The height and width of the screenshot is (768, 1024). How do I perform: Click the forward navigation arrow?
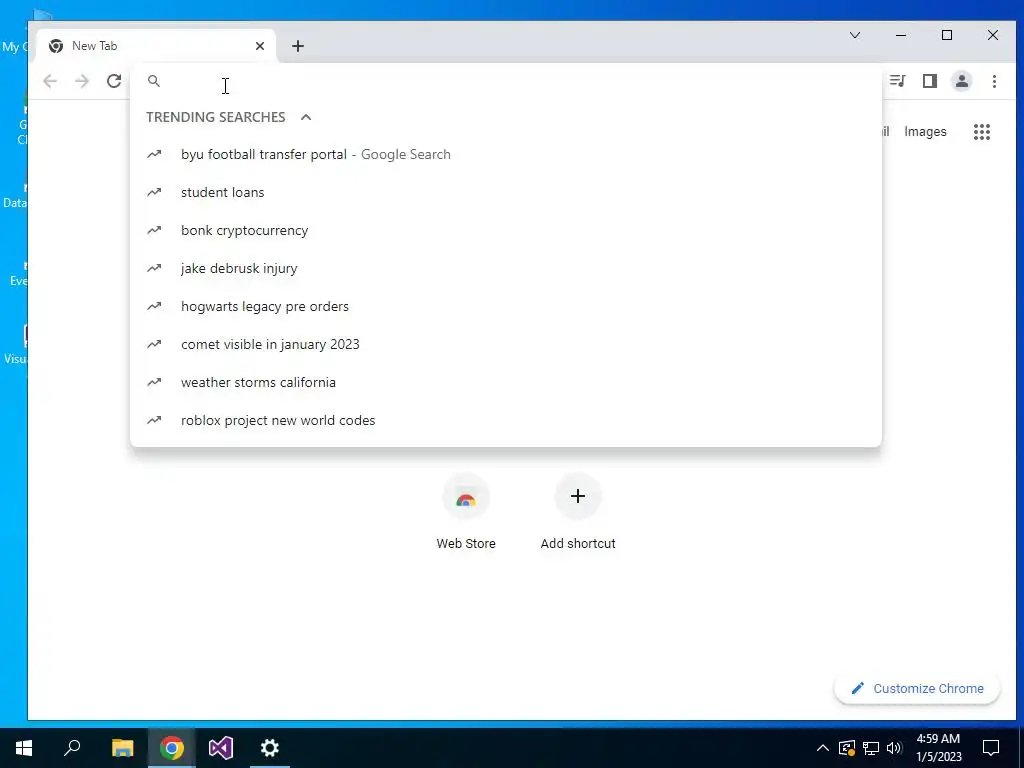point(82,81)
